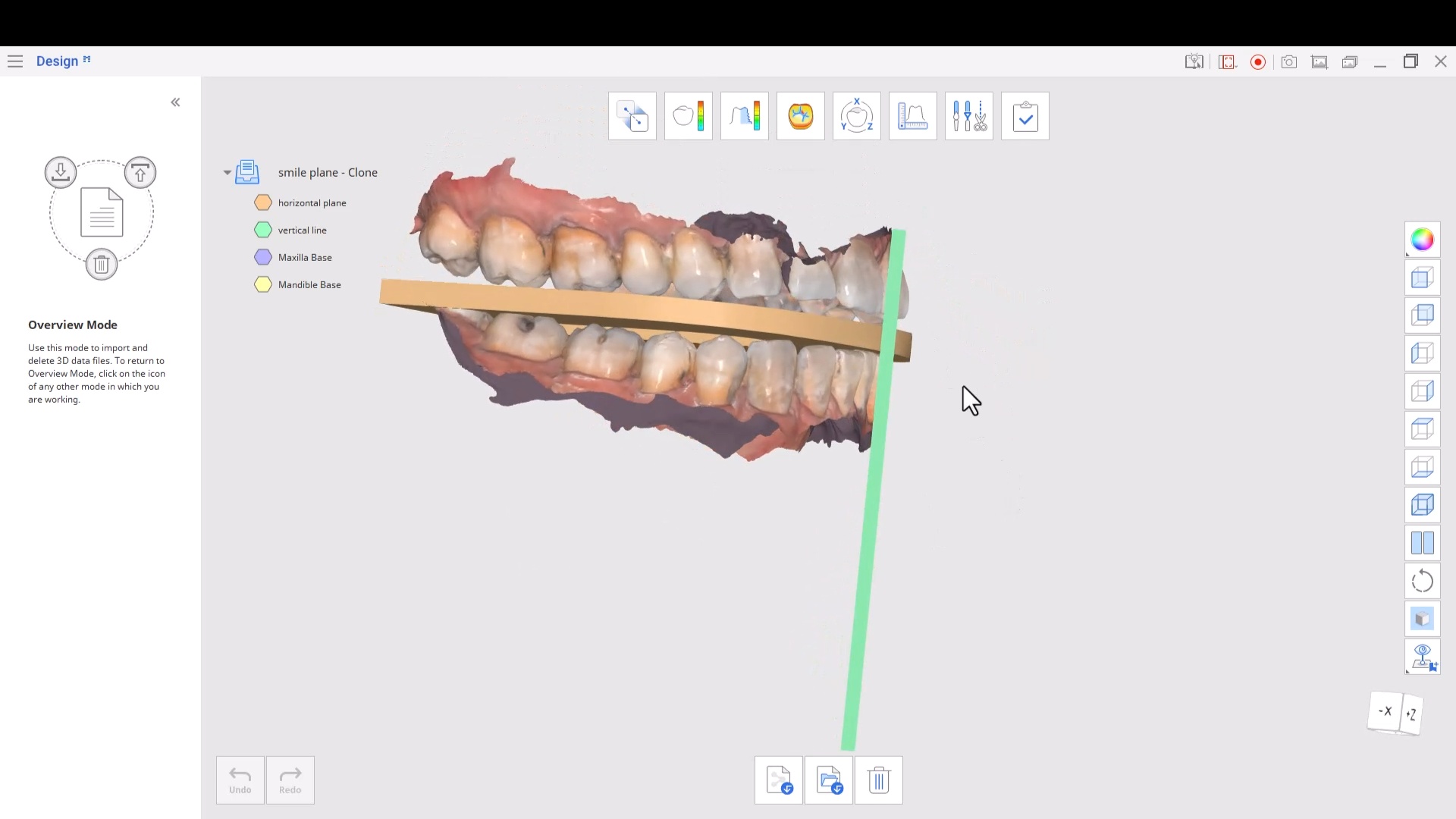Click the import data download icon

(x=61, y=172)
